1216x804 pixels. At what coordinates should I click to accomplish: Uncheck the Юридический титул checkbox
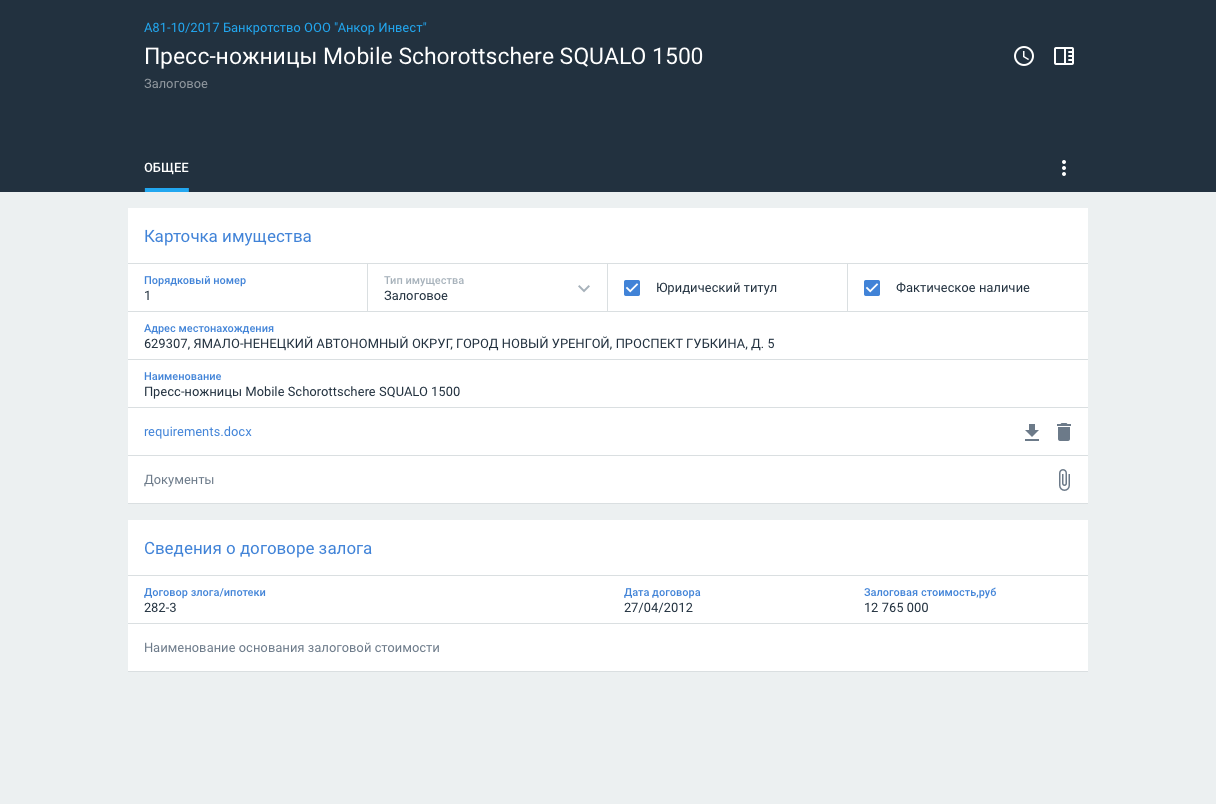pos(632,288)
